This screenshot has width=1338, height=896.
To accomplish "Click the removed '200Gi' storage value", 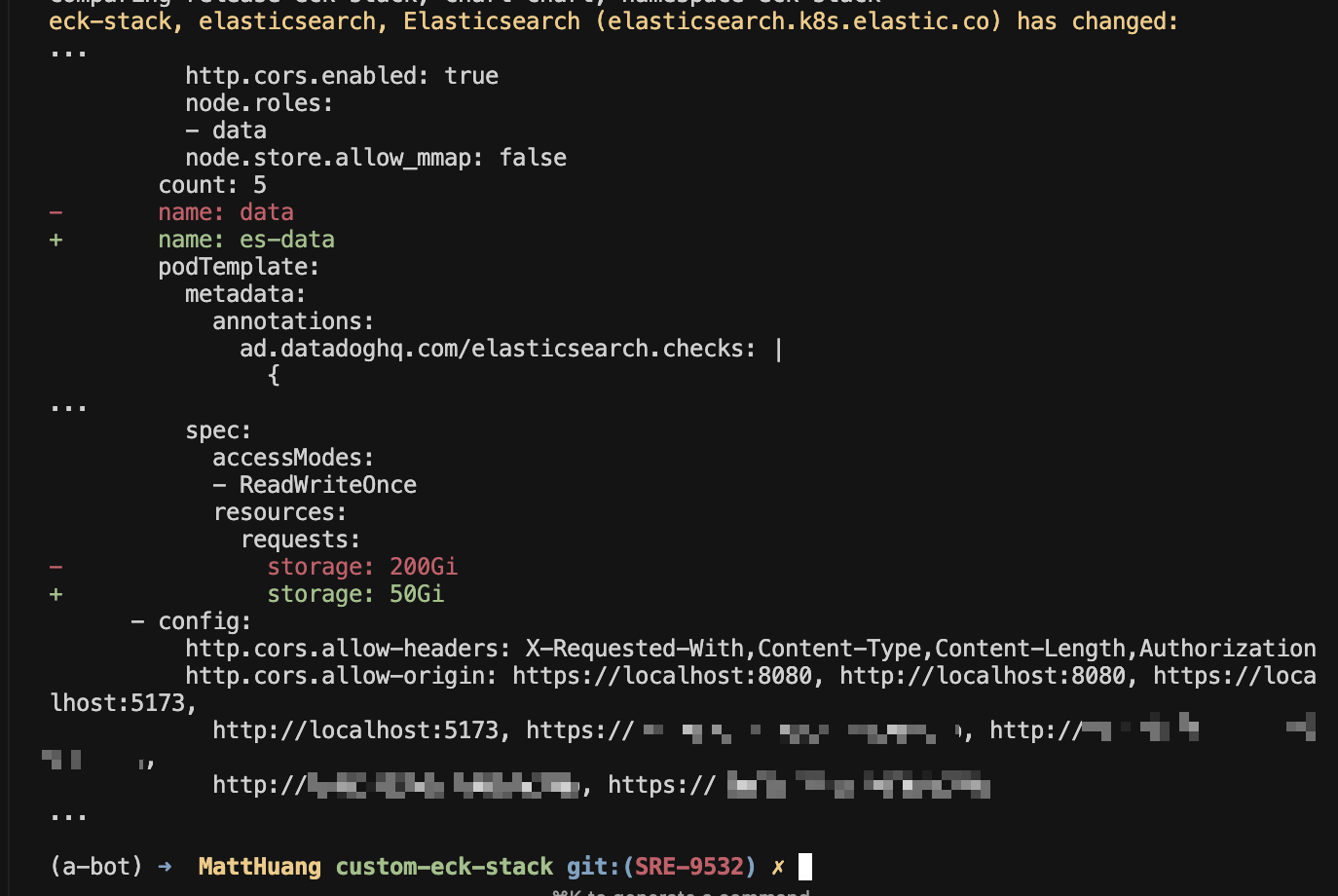I will [x=423, y=567].
